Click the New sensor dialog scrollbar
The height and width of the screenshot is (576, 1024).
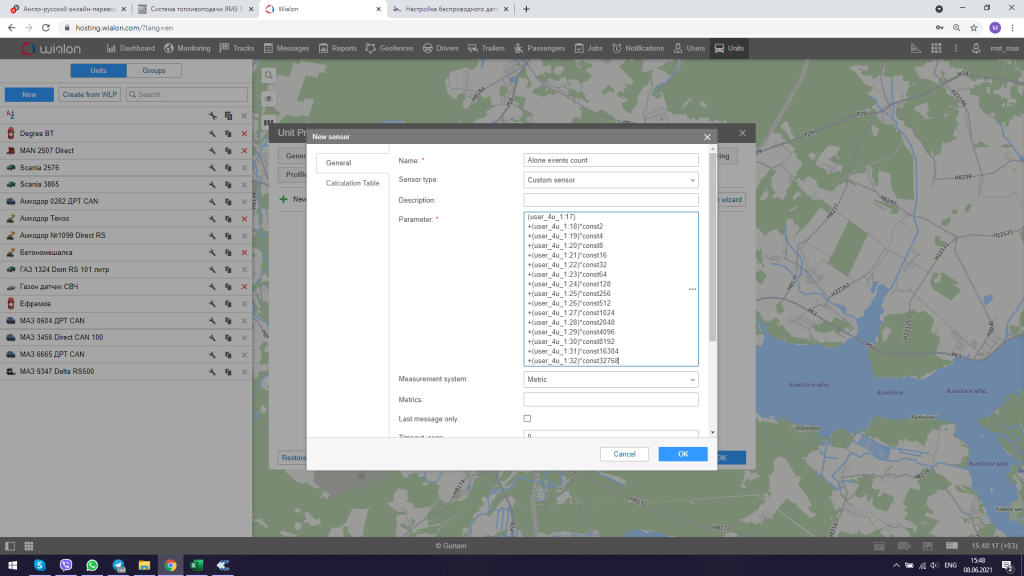712,248
